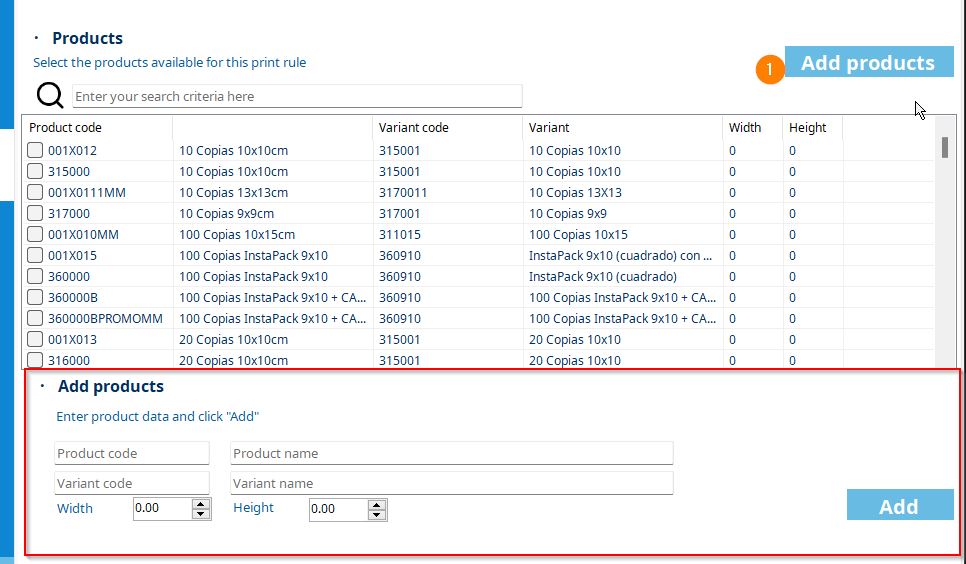Tick the checkbox for product 317000
This screenshot has height=564, width=966.
tap(35, 213)
